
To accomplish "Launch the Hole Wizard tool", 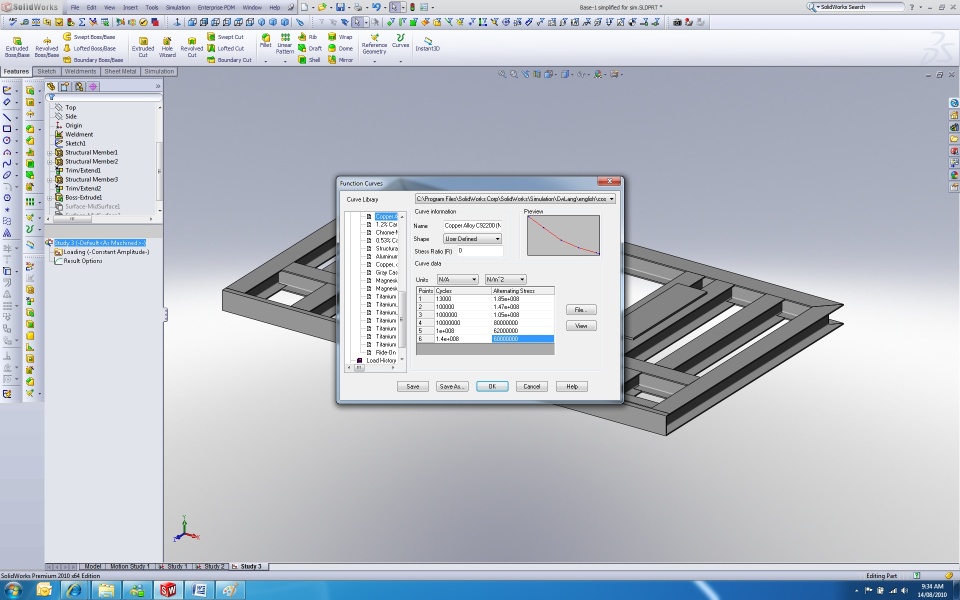I will pyautogui.click(x=167, y=47).
